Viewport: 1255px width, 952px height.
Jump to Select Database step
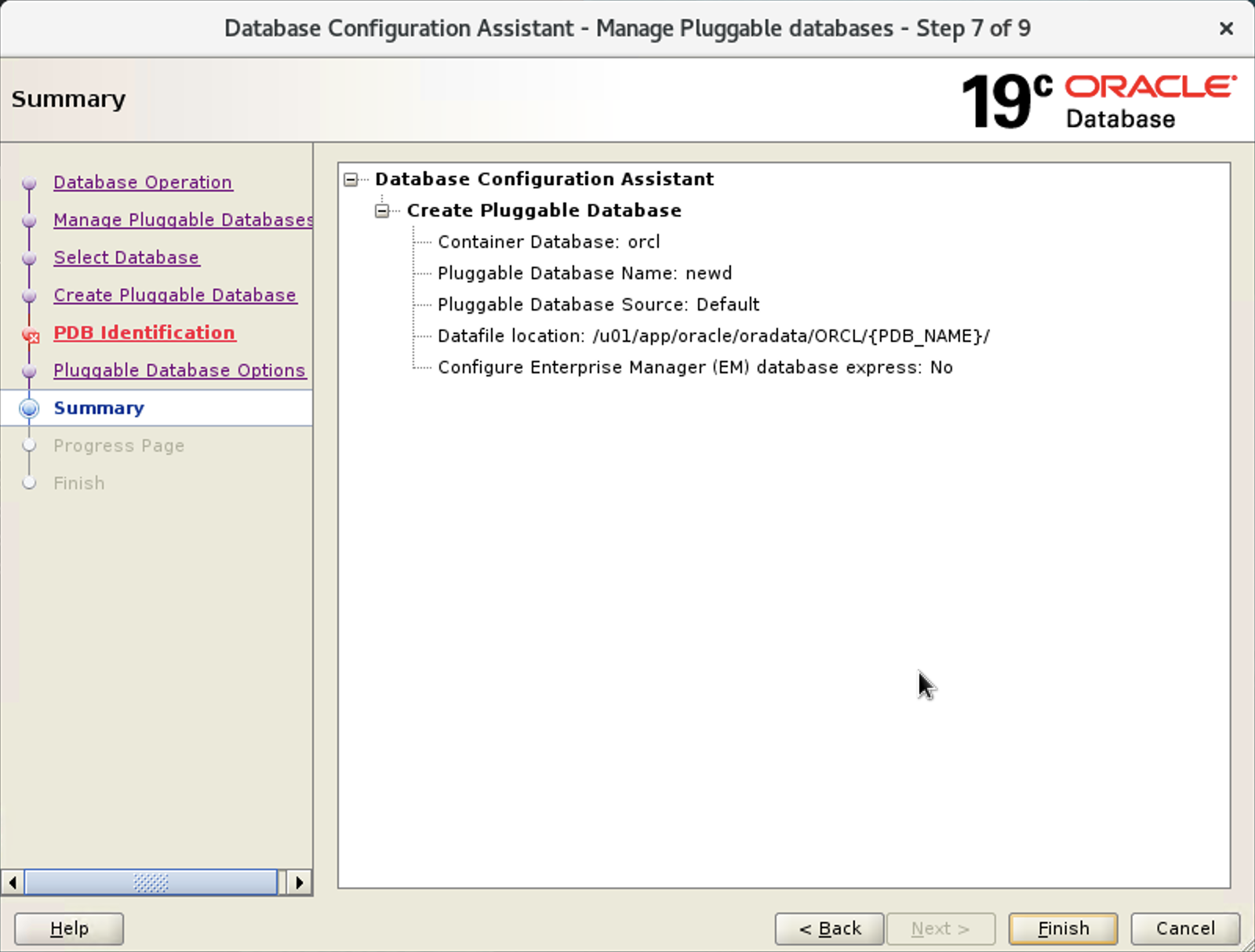[126, 257]
